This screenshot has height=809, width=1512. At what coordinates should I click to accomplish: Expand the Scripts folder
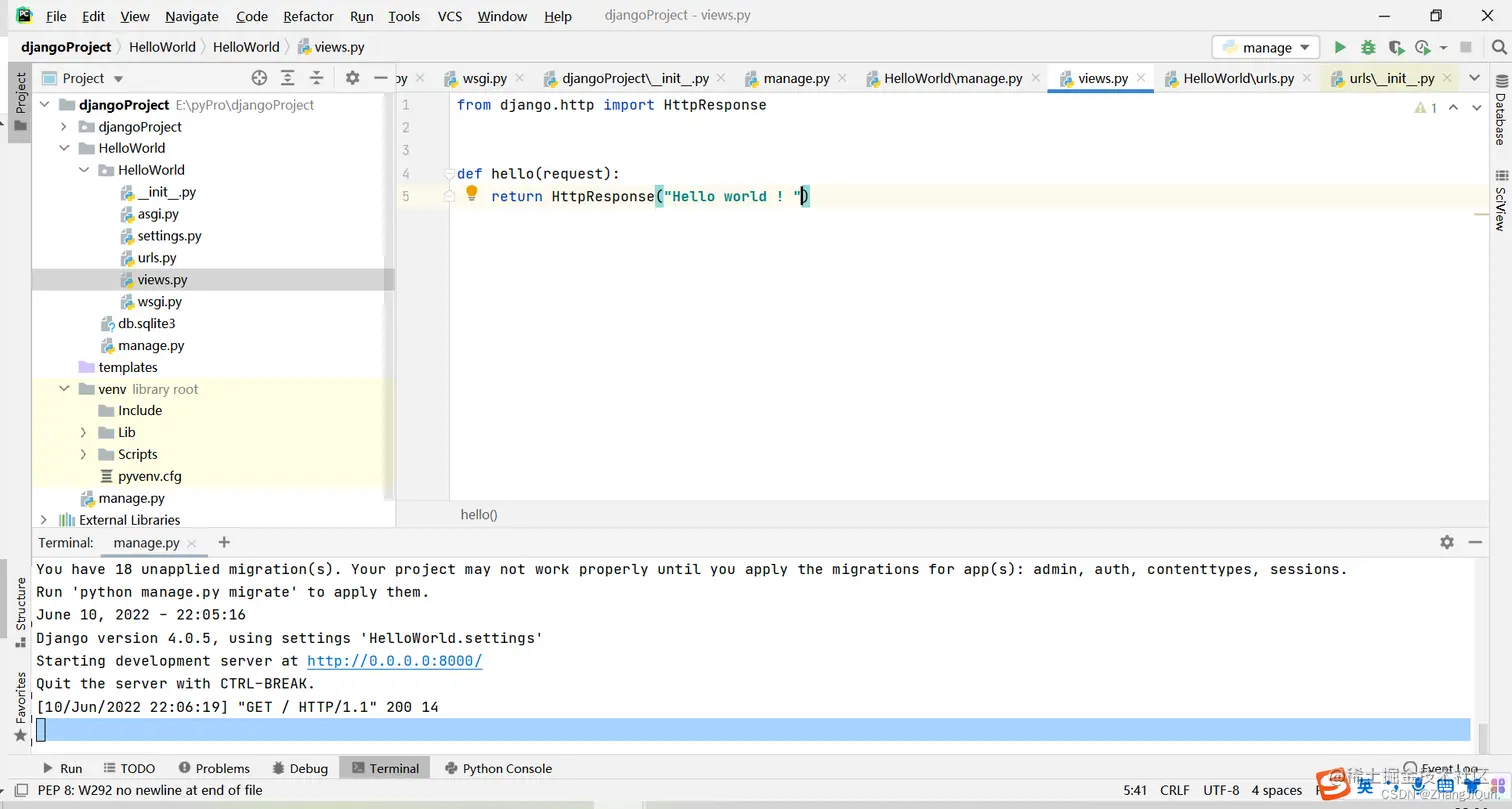(x=84, y=454)
